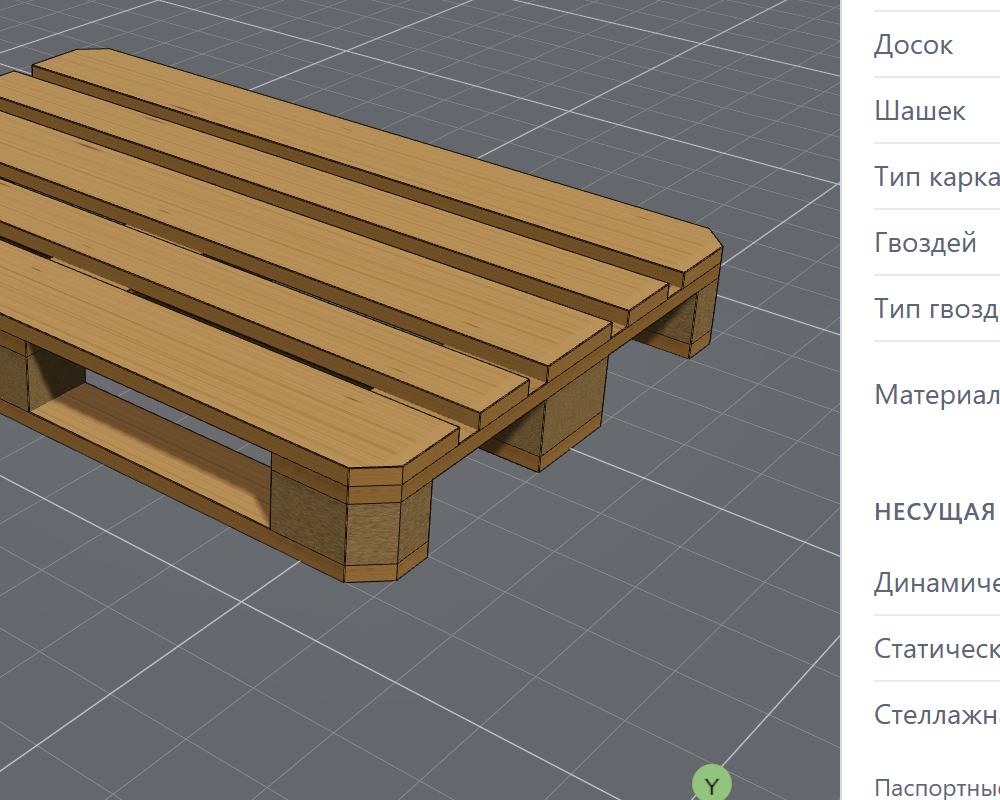Image resolution: width=1000 pixels, height=800 pixels.
Task: Click the Тип гвозд… property row
Action: tap(937, 309)
